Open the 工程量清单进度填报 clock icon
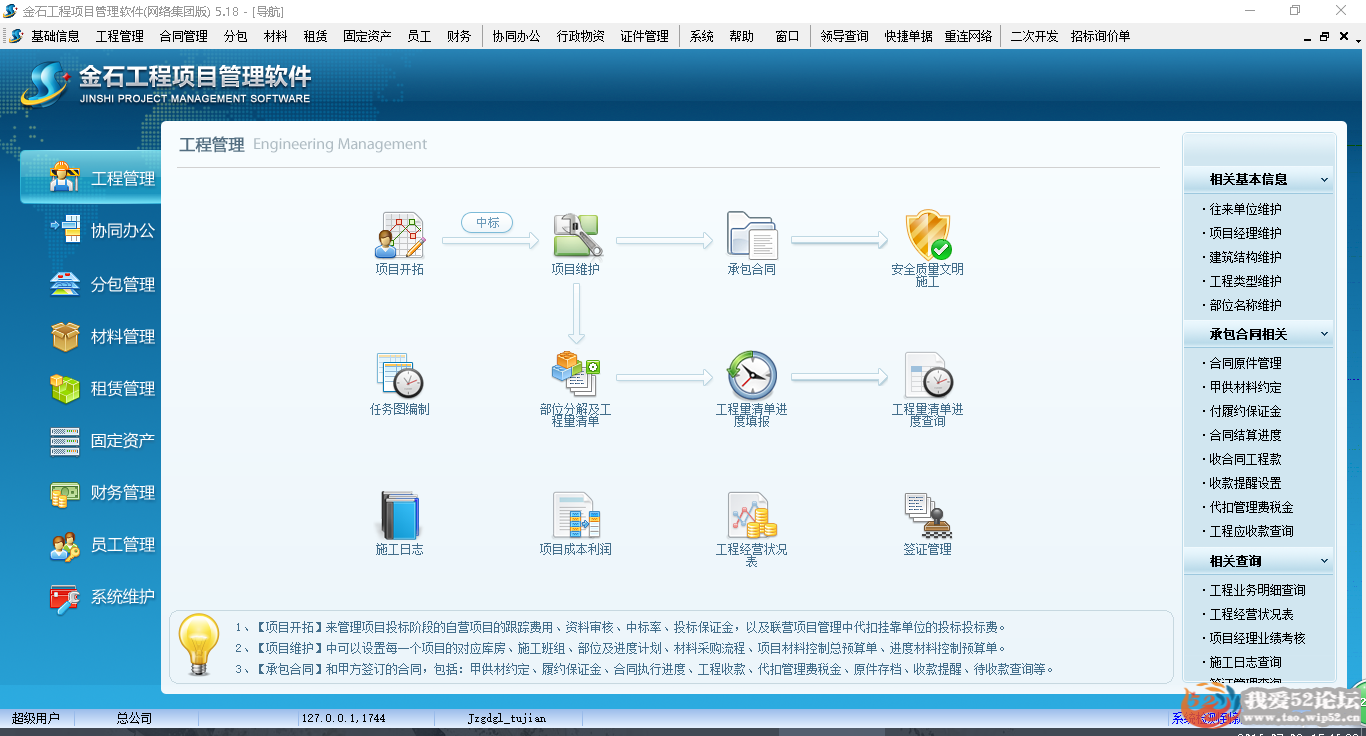Viewport: 1366px width, 736px height. [752, 376]
